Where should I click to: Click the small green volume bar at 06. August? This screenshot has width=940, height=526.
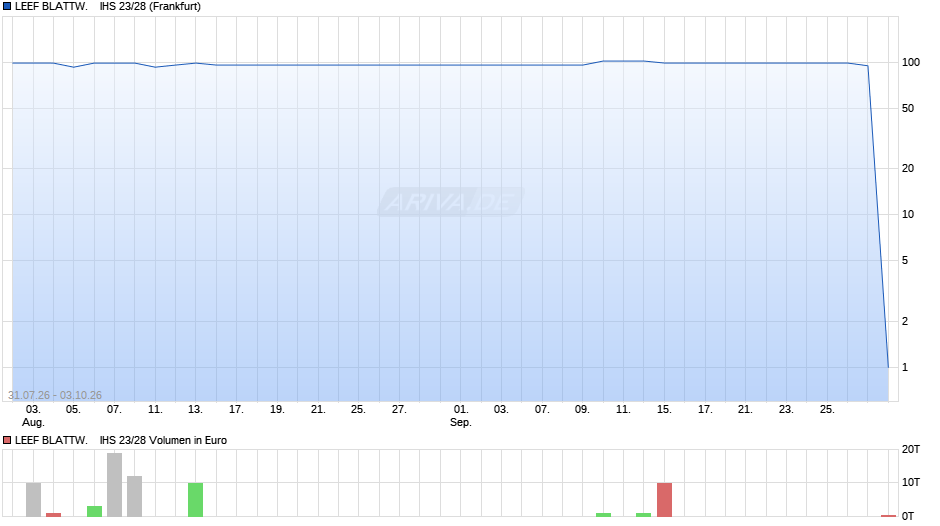coord(94,511)
